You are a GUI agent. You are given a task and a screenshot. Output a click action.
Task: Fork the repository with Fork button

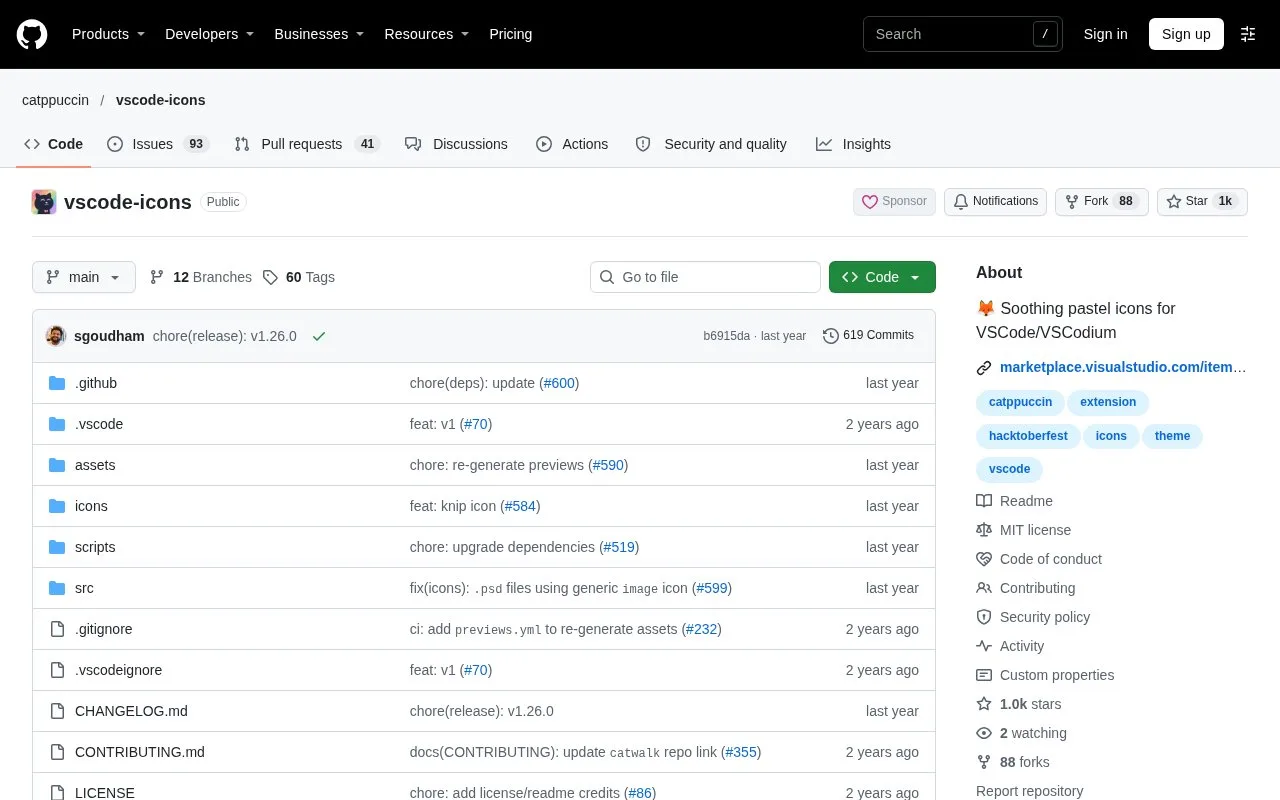1102,202
